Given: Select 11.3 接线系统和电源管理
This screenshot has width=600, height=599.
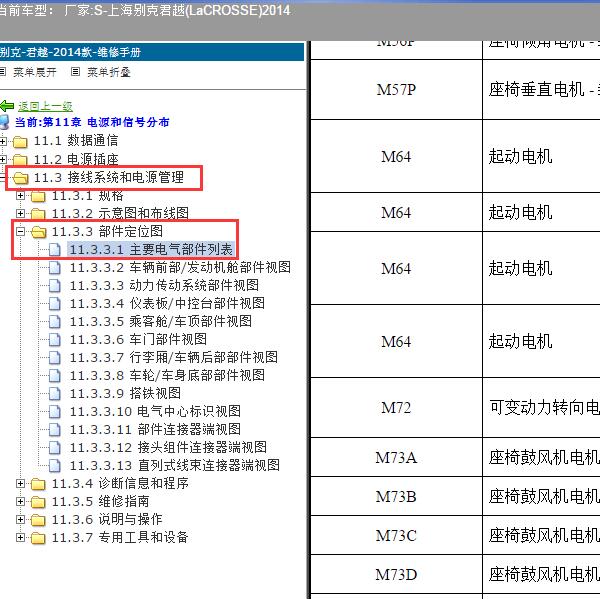Looking at the screenshot, I should (109, 177).
